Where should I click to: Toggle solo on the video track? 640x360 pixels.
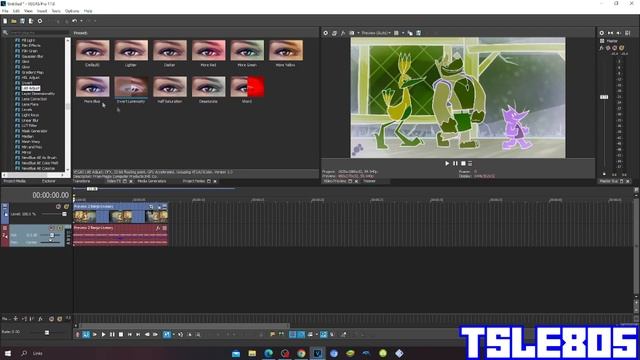(66, 207)
